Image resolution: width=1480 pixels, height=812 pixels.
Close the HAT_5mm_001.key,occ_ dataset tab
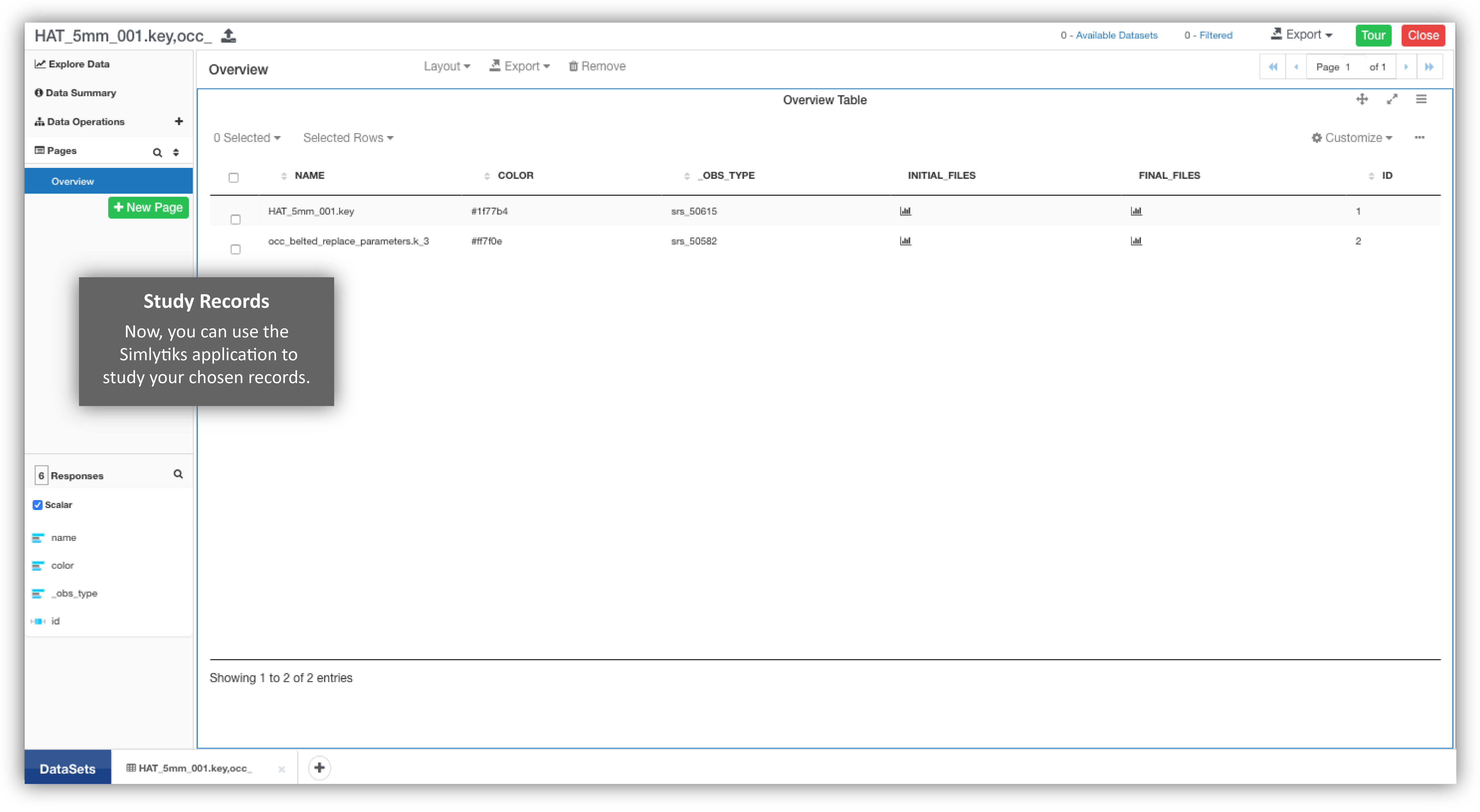point(282,770)
